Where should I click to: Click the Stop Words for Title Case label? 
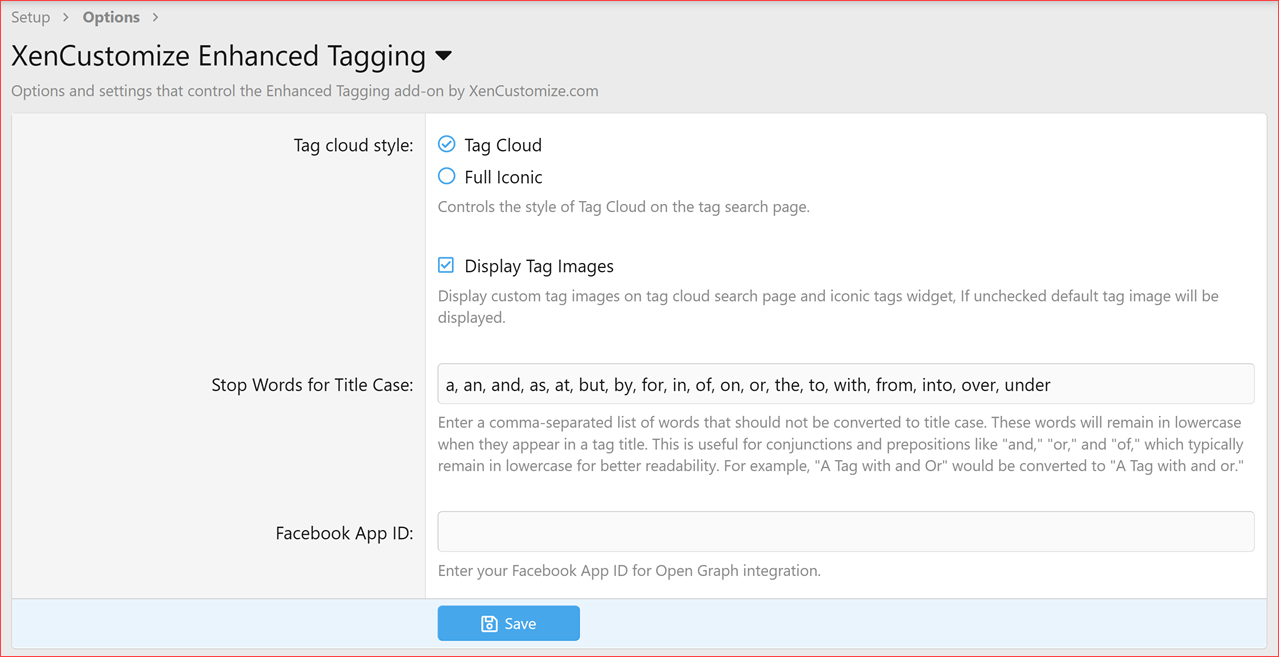(312, 384)
